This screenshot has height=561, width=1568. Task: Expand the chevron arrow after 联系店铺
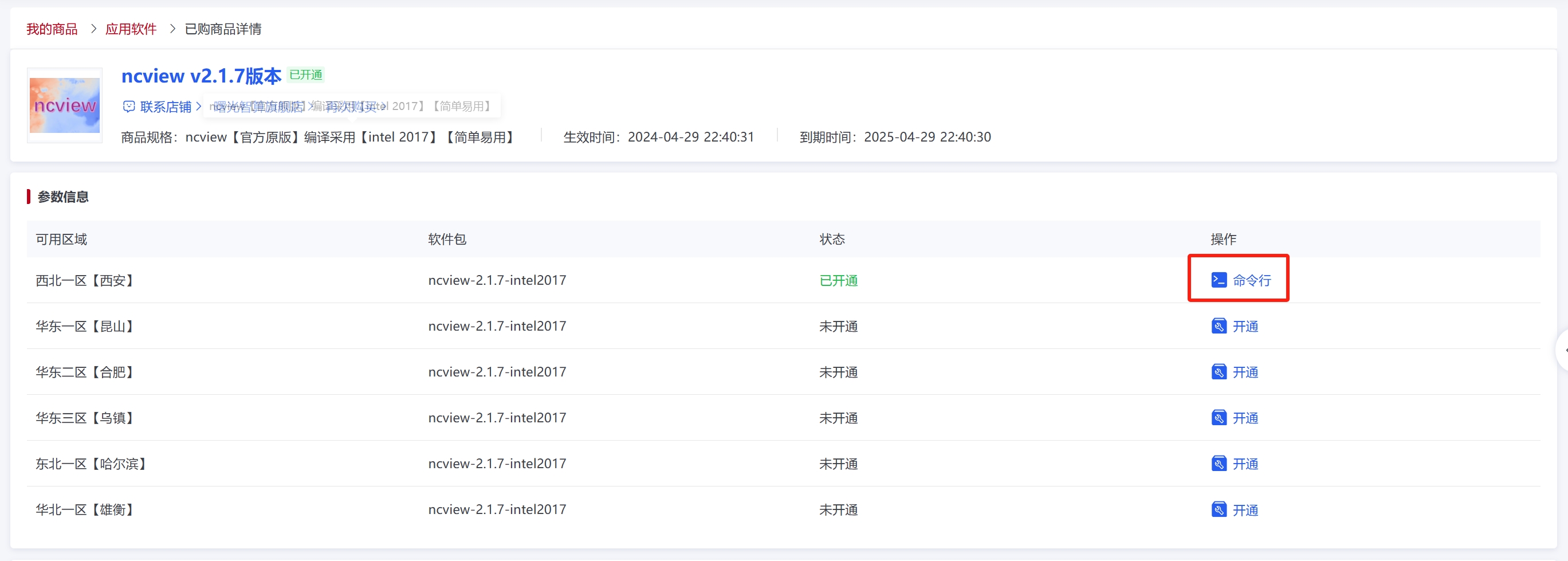198,107
